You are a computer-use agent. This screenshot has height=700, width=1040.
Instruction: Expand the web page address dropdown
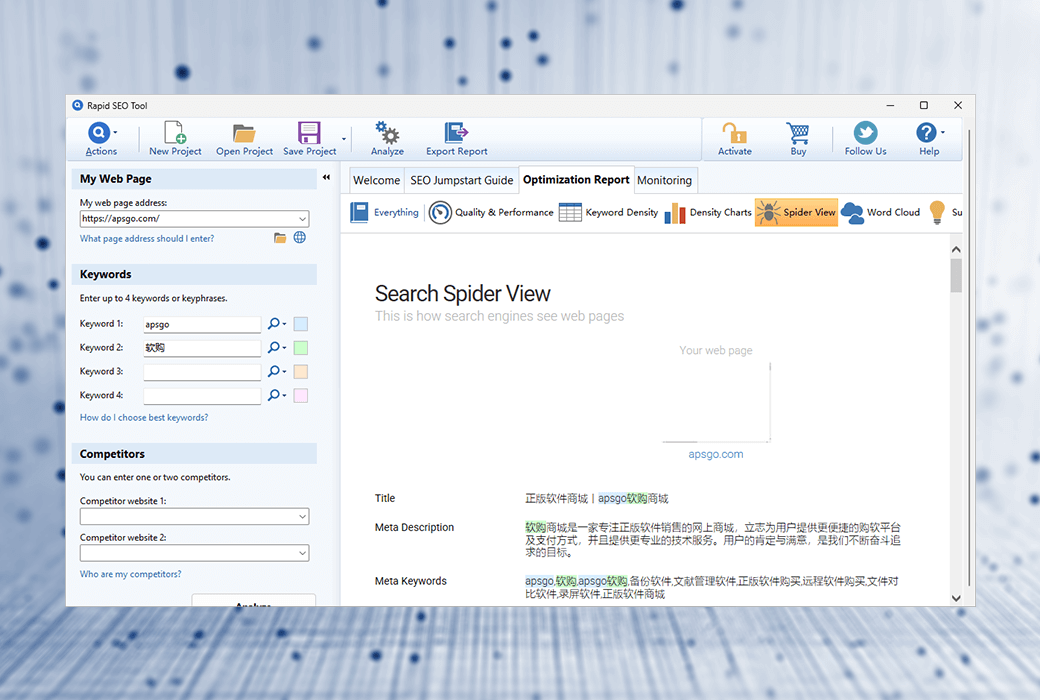(302, 218)
